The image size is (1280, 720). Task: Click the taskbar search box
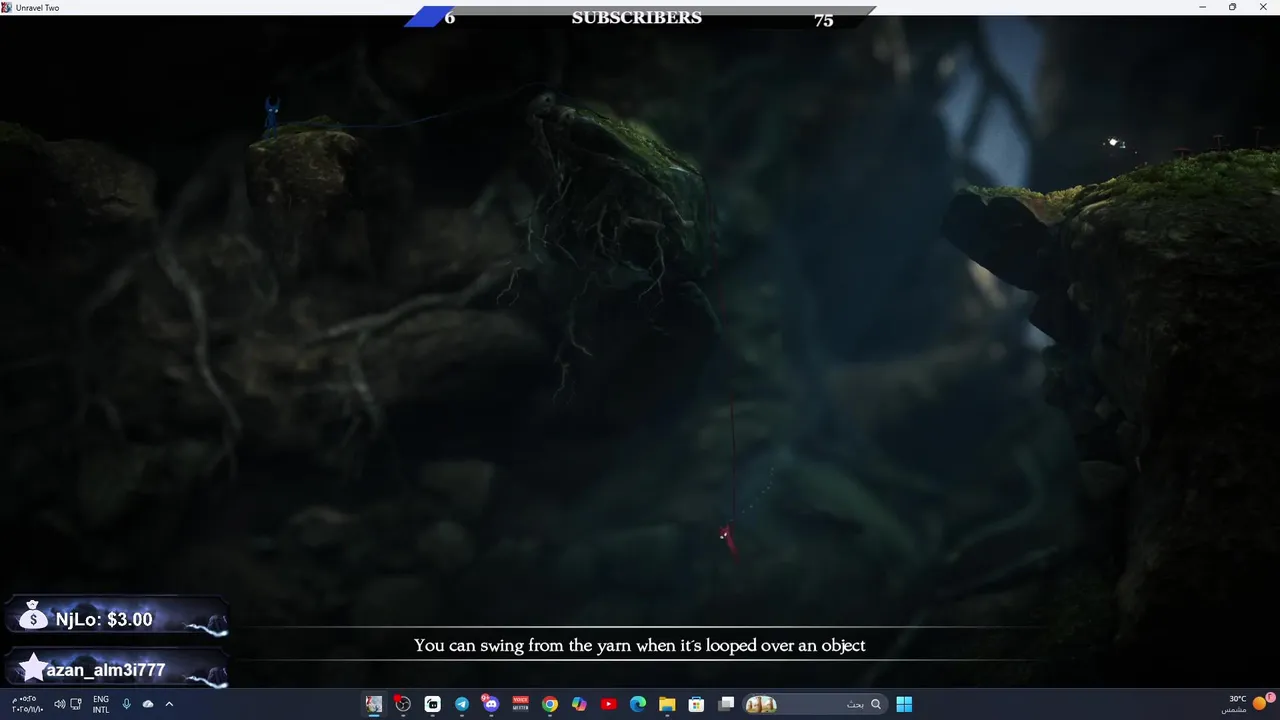(x=813, y=704)
